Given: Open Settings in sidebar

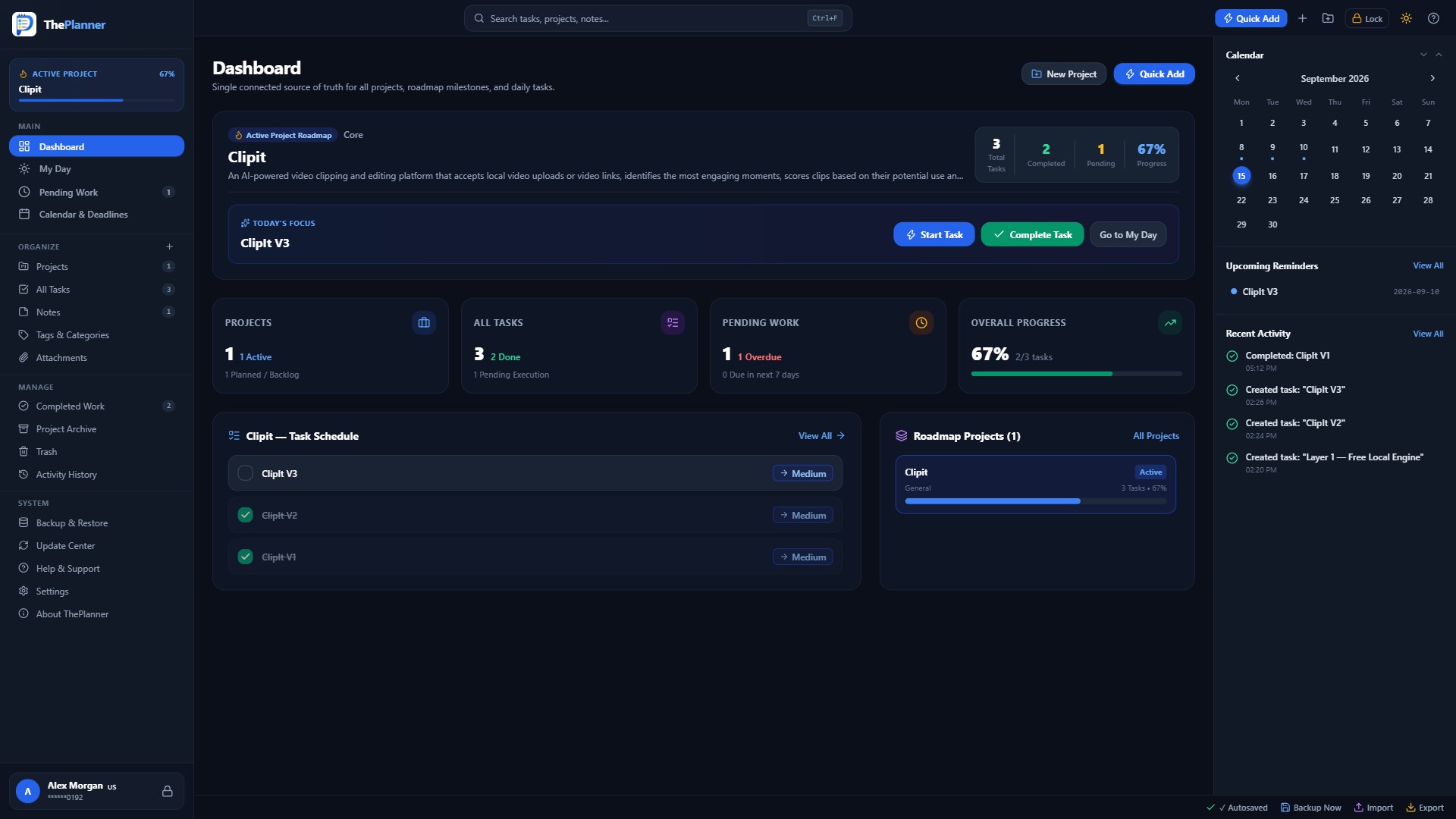Looking at the screenshot, I should click(x=96, y=591).
